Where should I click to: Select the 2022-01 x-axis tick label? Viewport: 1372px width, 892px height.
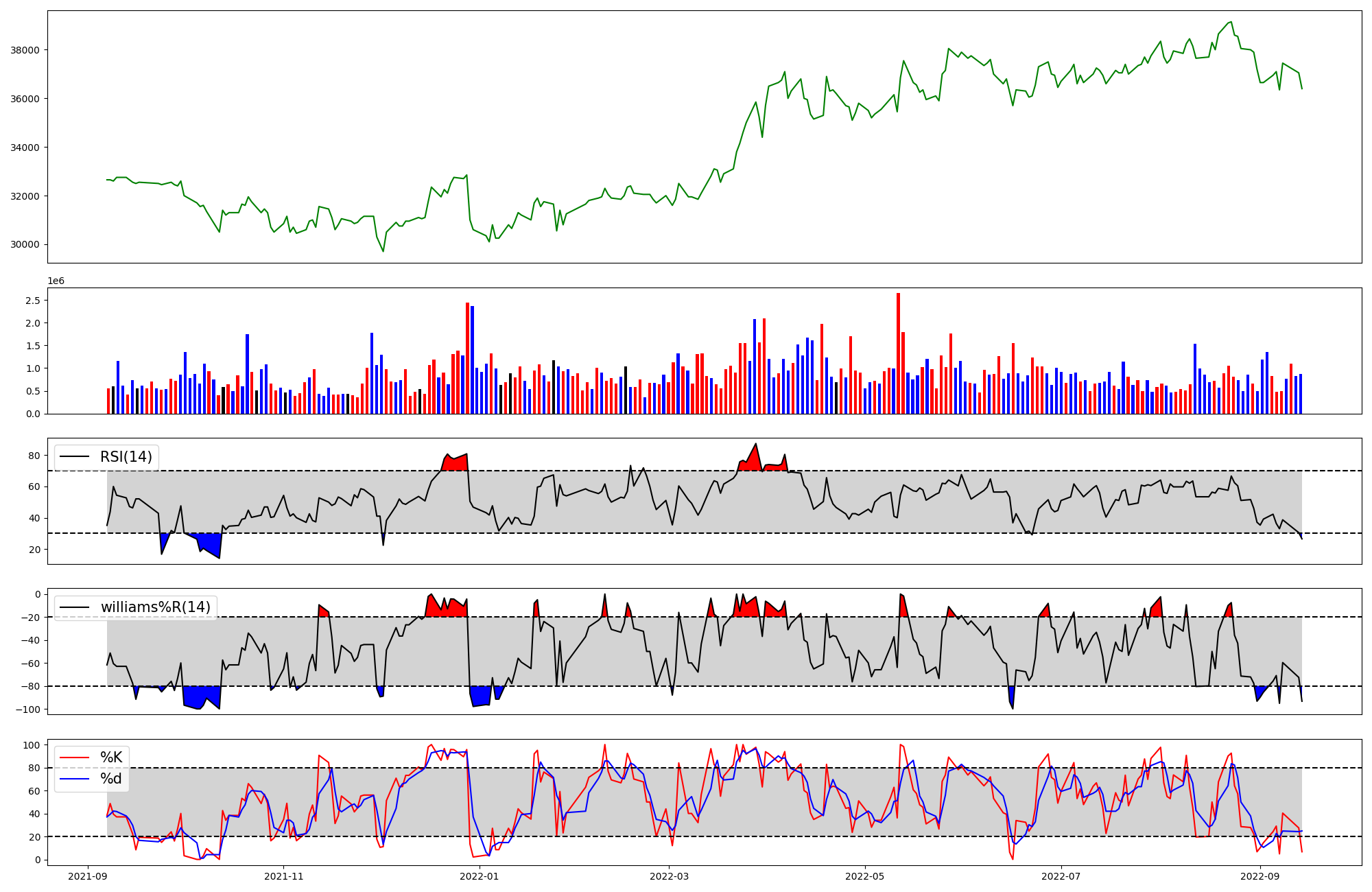[480, 876]
